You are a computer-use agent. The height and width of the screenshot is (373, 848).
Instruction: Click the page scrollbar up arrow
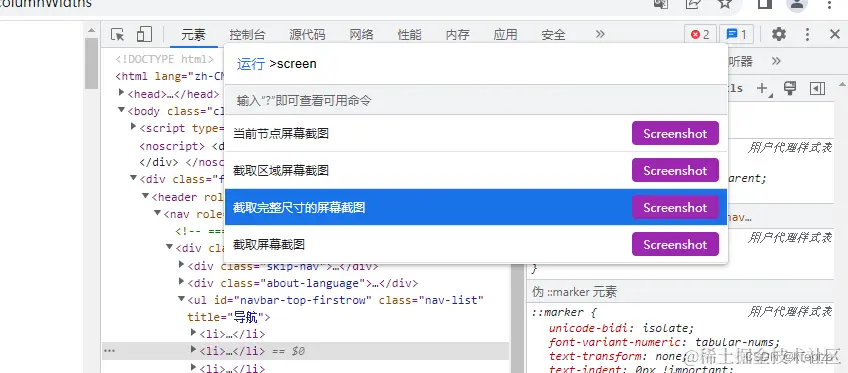[x=91, y=30]
